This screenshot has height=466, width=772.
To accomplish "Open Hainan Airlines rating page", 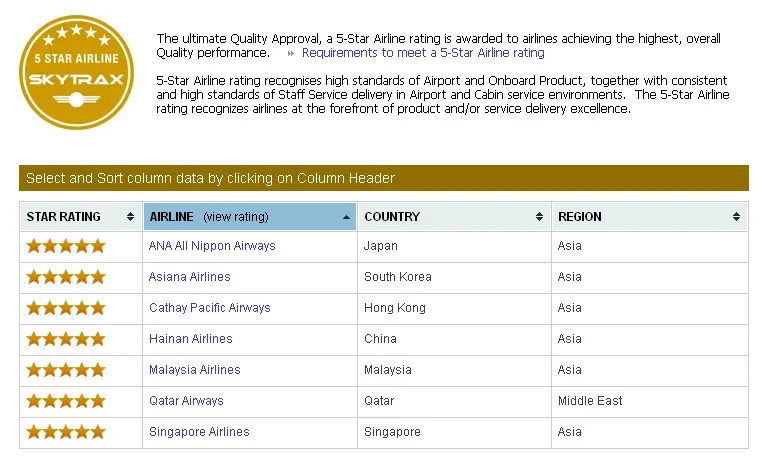I will tap(191, 339).
